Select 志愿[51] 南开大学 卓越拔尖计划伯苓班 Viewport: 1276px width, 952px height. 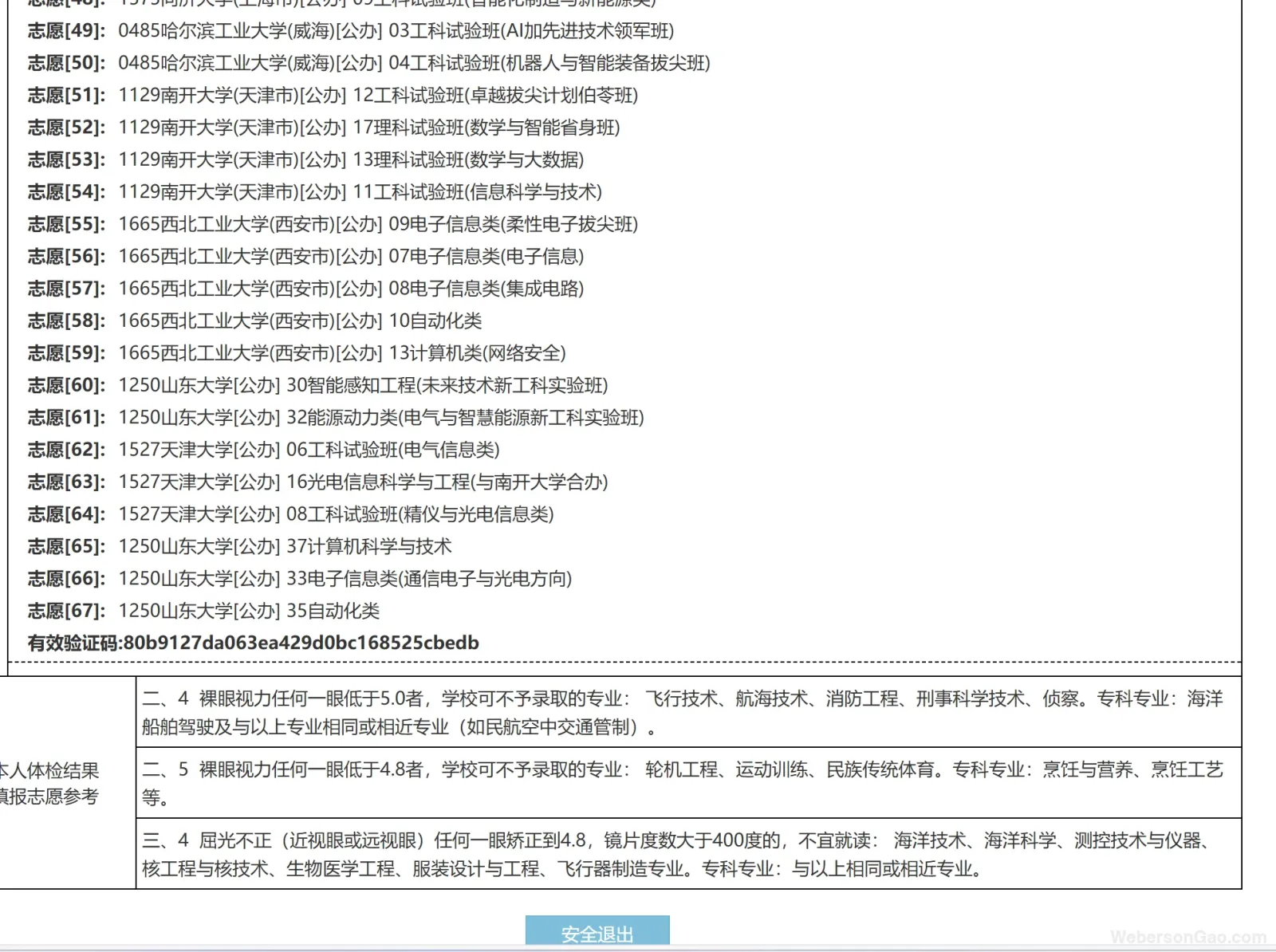coord(333,96)
